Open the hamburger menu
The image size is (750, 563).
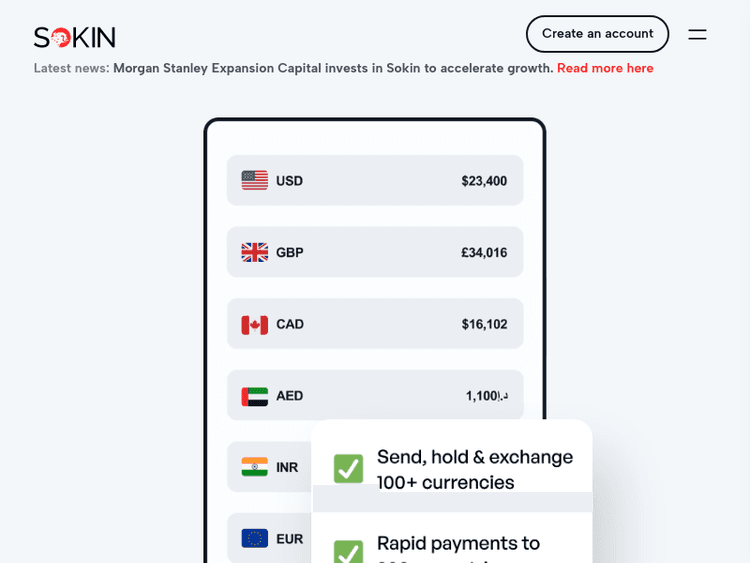click(697, 34)
